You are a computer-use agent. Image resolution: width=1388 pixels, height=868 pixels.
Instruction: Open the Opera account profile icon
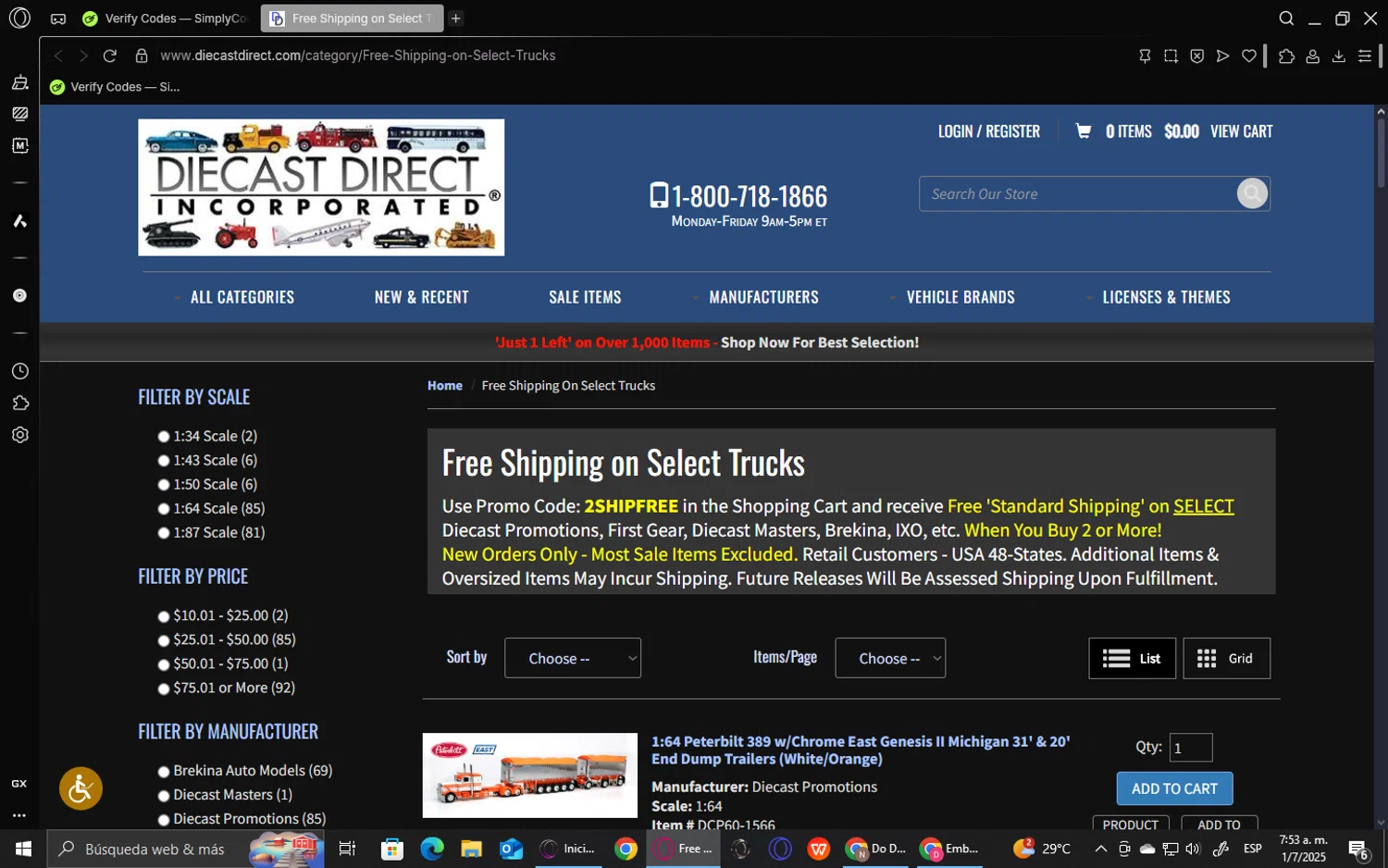tap(1312, 56)
